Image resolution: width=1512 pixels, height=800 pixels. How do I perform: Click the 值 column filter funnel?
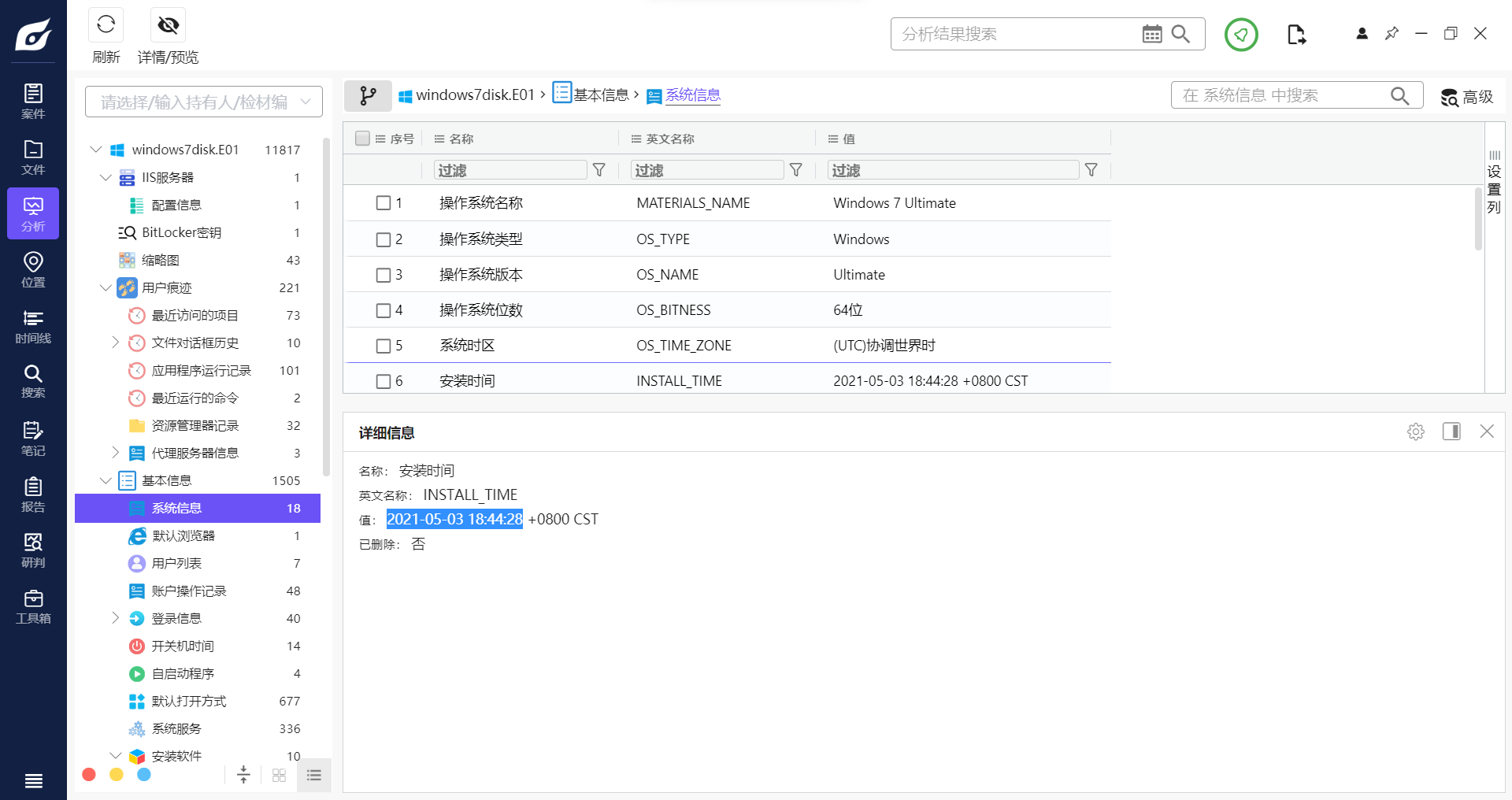pyautogui.click(x=1091, y=170)
